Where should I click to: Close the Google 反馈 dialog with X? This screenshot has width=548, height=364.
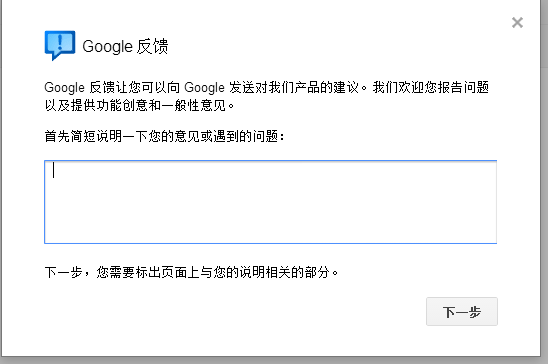517,23
